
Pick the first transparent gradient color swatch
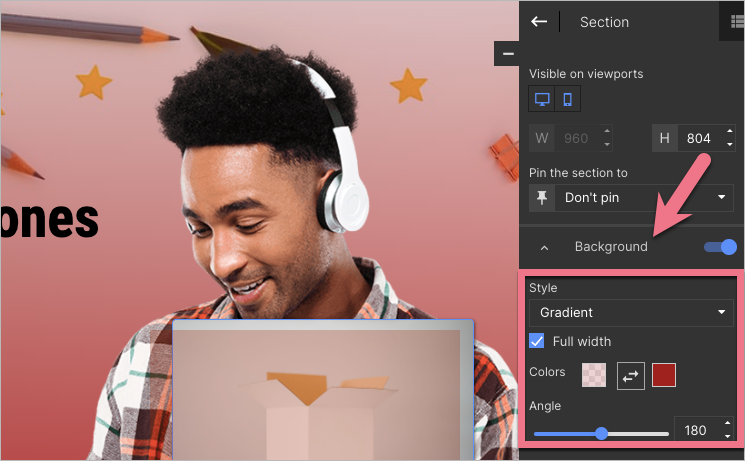click(x=594, y=375)
